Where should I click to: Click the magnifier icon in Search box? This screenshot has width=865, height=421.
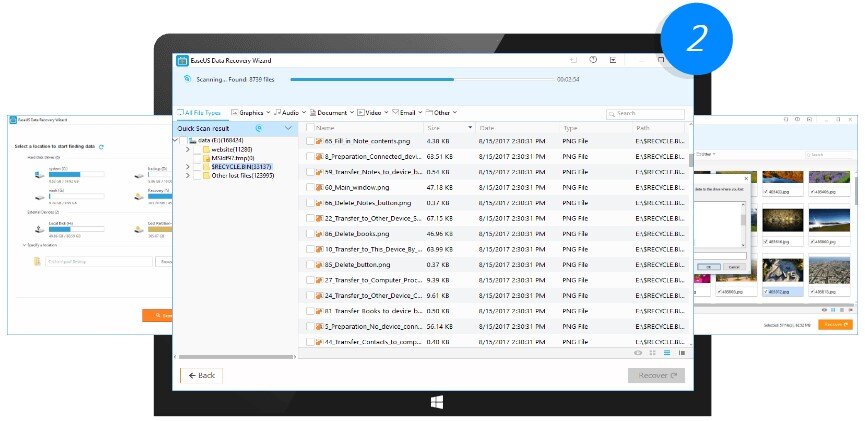click(612, 114)
